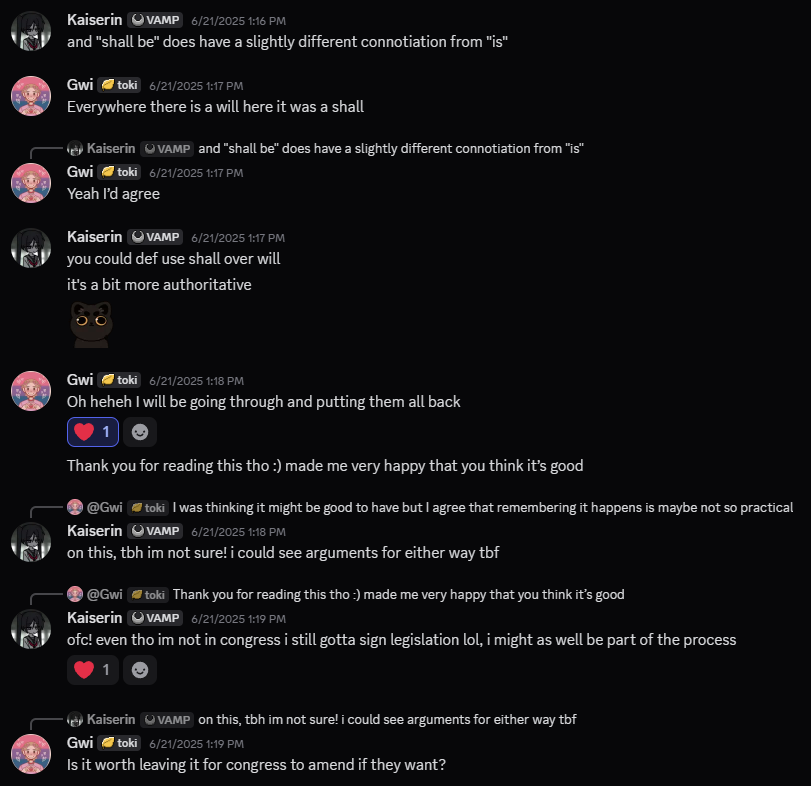The height and width of the screenshot is (786, 811).
Task: Click Kaiserin's avatar beside "you could def use shall"
Action: 30,247
